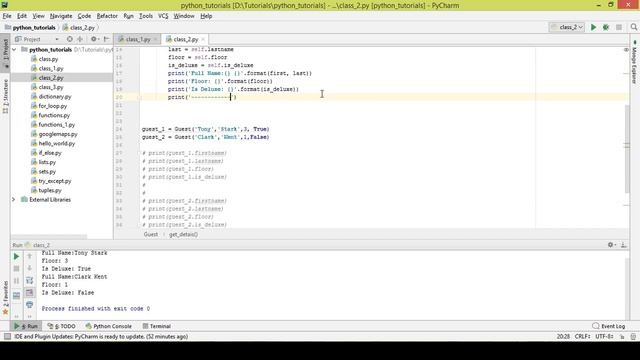Click up arrow in Run panel toolbar
This screenshot has width=640, height=360.
click(x=29, y=256)
